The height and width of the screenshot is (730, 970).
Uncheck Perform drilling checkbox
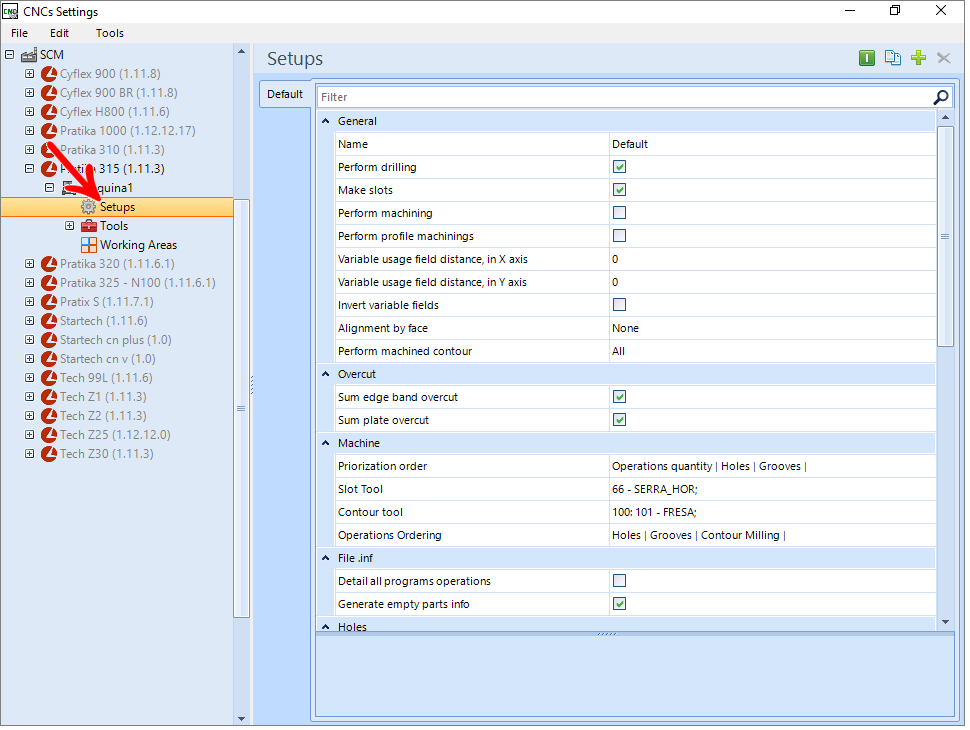pyautogui.click(x=619, y=167)
